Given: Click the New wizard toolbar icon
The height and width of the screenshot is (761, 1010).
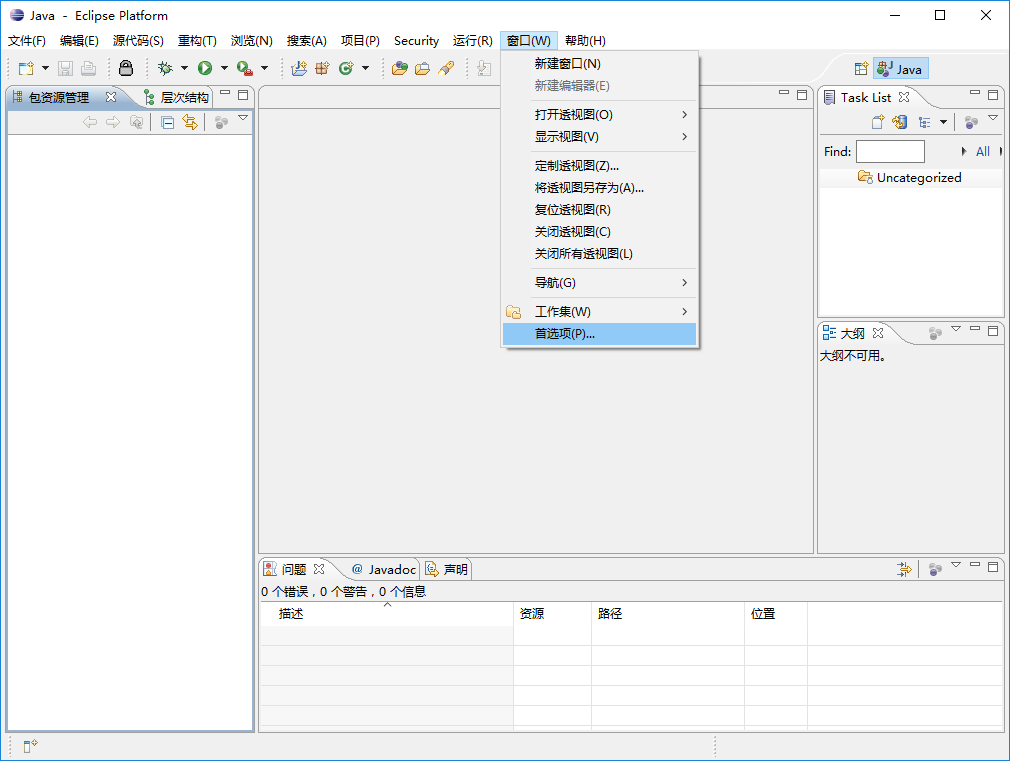Looking at the screenshot, I should pyautogui.click(x=26, y=68).
